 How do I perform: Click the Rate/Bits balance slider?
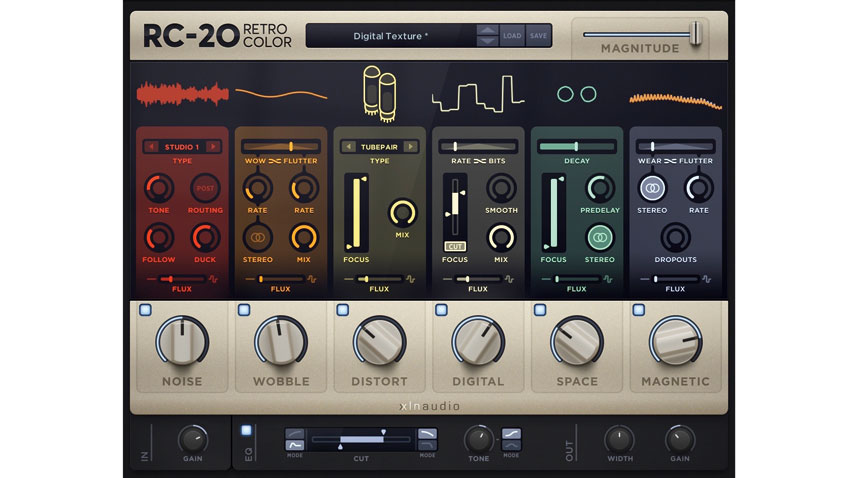(x=478, y=146)
